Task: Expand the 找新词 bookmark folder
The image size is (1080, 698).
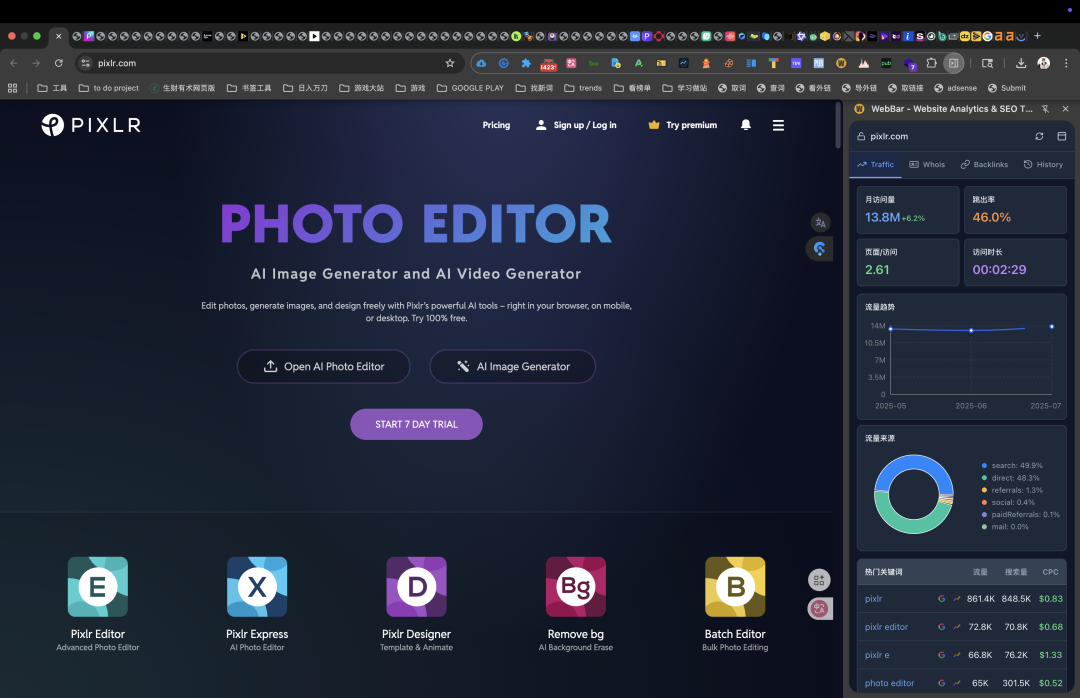Action: pyautogui.click(x=534, y=88)
